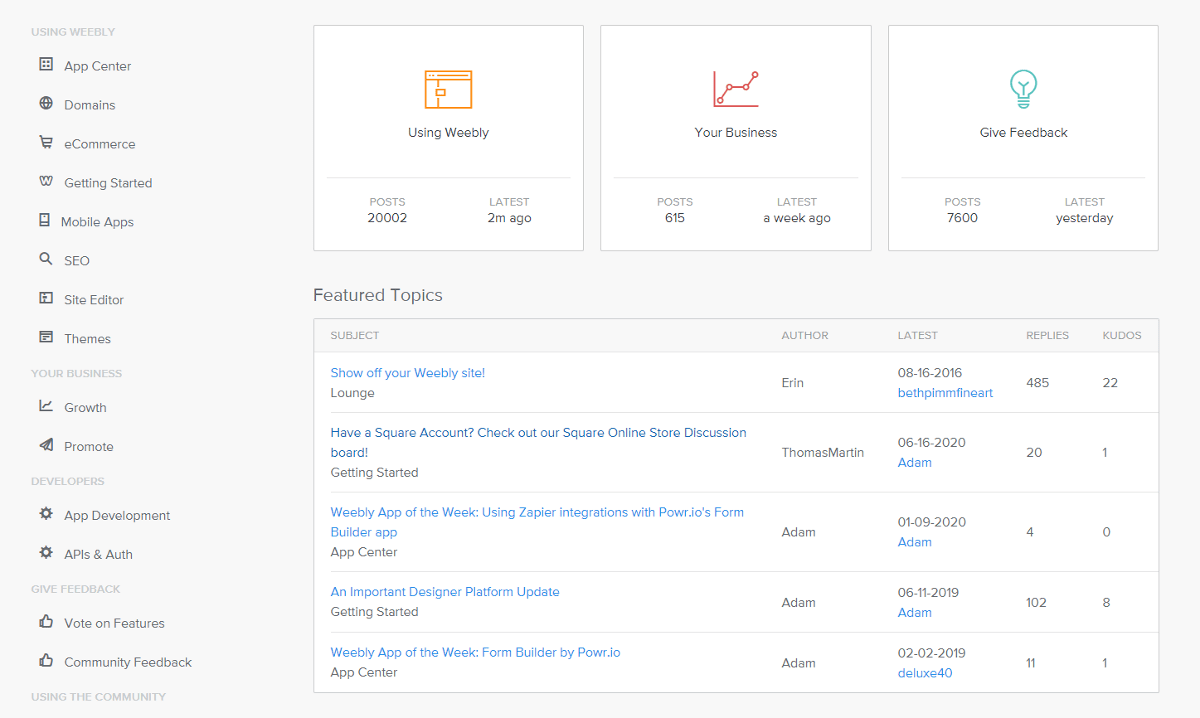
Task: Click the red Your Business graph icon
Action: tap(736, 89)
